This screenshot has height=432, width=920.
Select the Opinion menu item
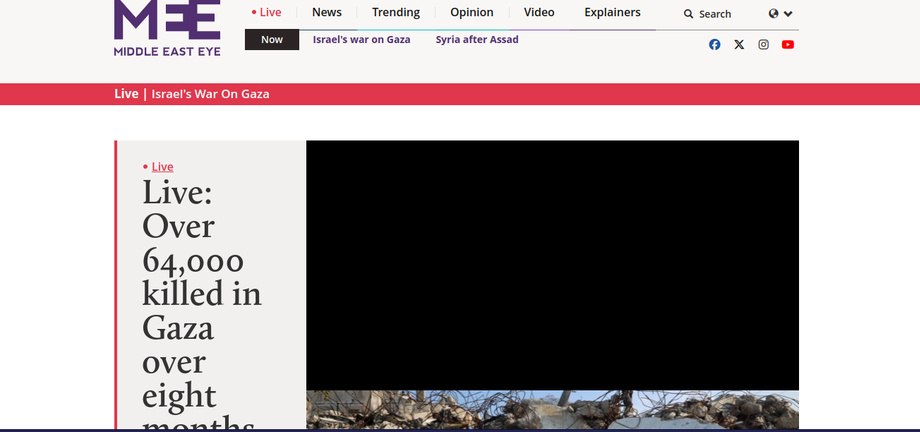click(x=472, y=12)
